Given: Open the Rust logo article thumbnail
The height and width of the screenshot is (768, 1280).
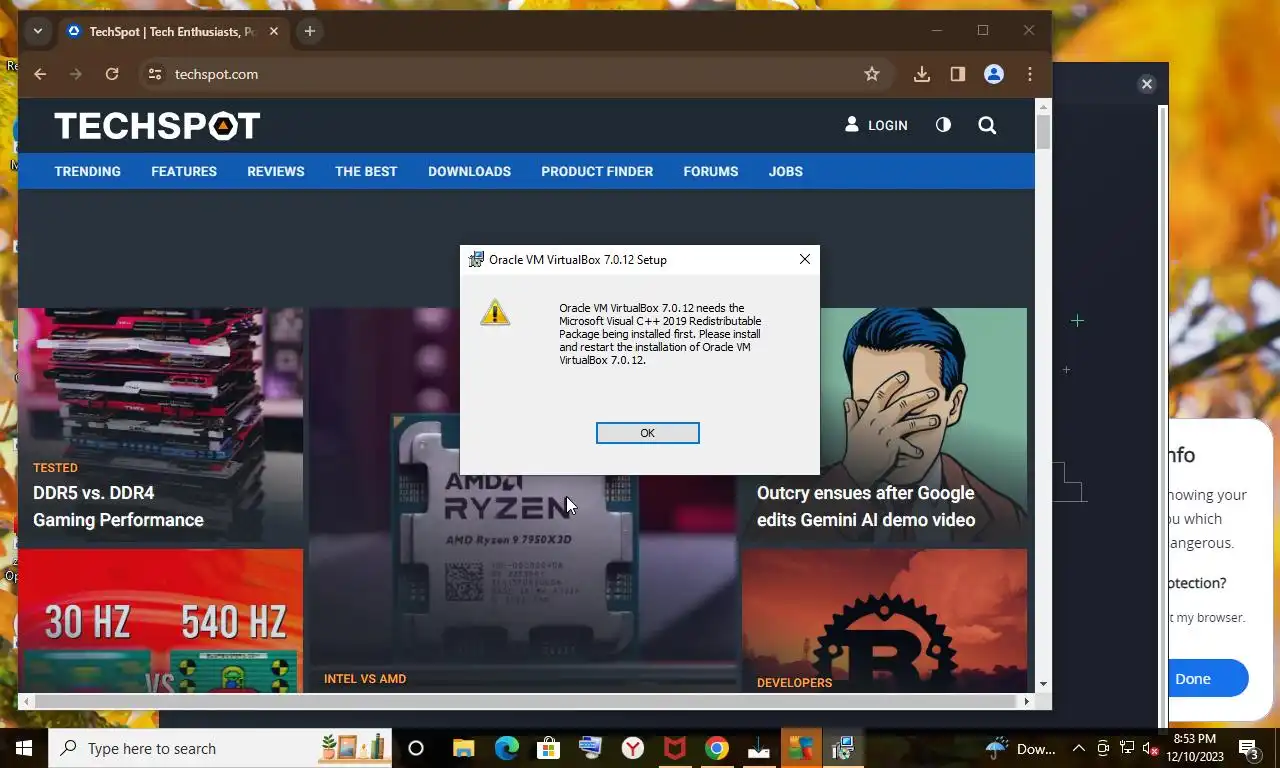Looking at the screenshot, I should (x=884, y=620).
